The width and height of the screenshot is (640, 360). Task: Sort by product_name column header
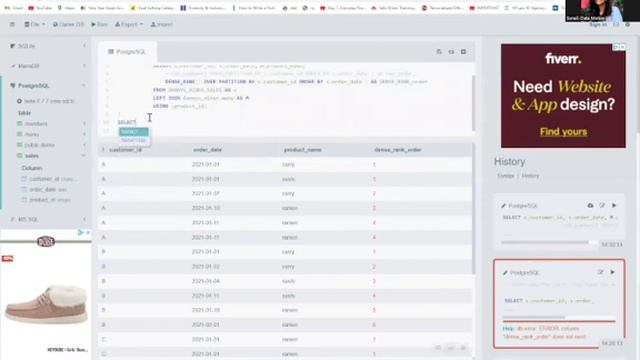pos(302,150)
